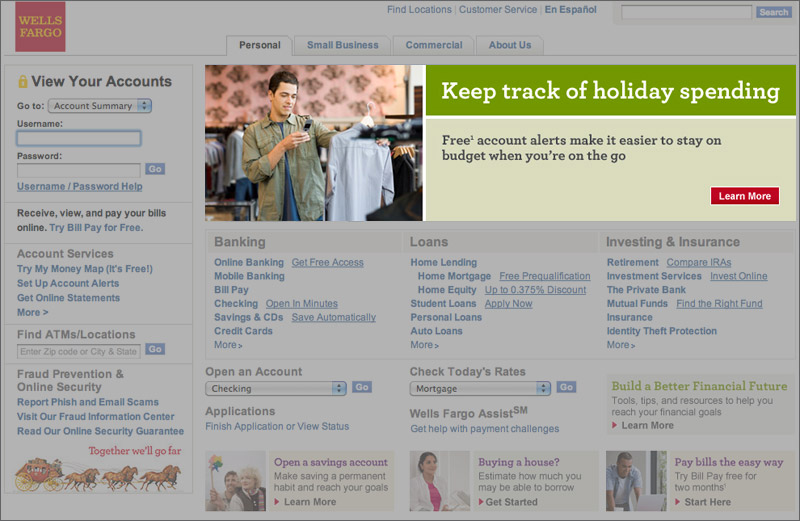Click Get help with payment challenges
The height and width of the screenshot is (521, 800).
pyautogui.click(x=485, y=429)
